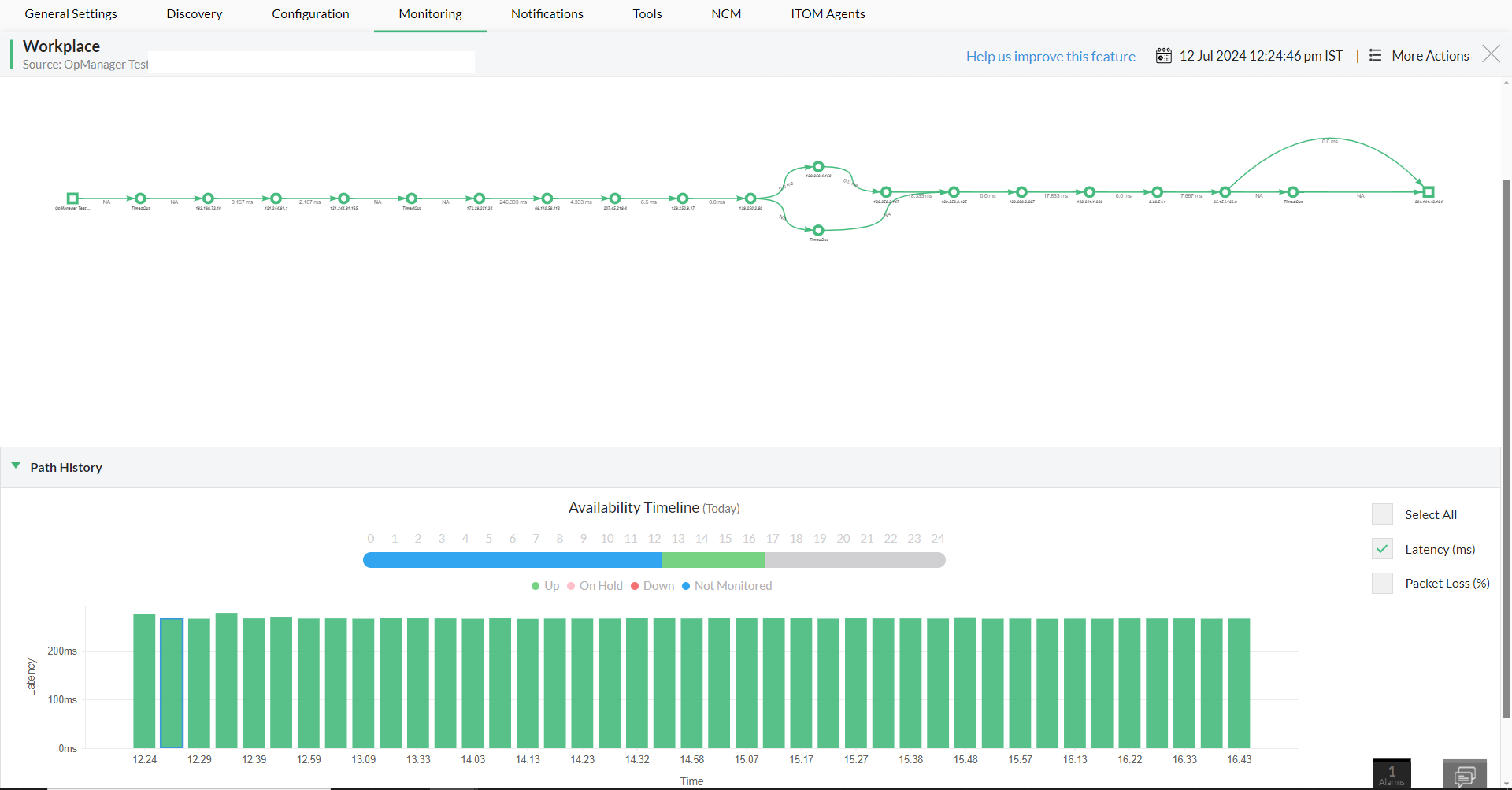Open the Alarms notification badge
This screenshot has width=1512, height=790.
[x=1391, y=773]
